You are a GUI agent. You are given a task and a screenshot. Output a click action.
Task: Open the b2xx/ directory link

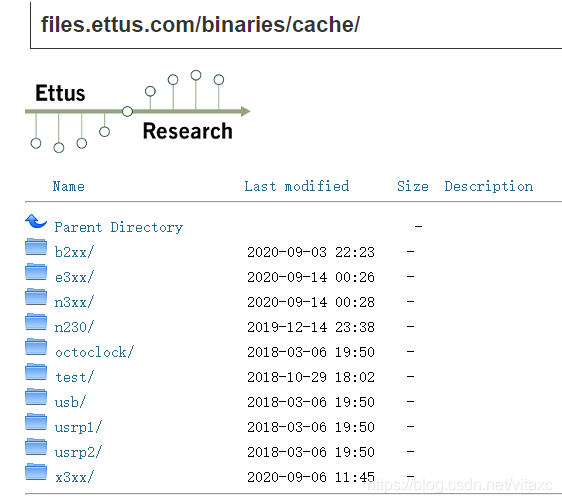74,252
